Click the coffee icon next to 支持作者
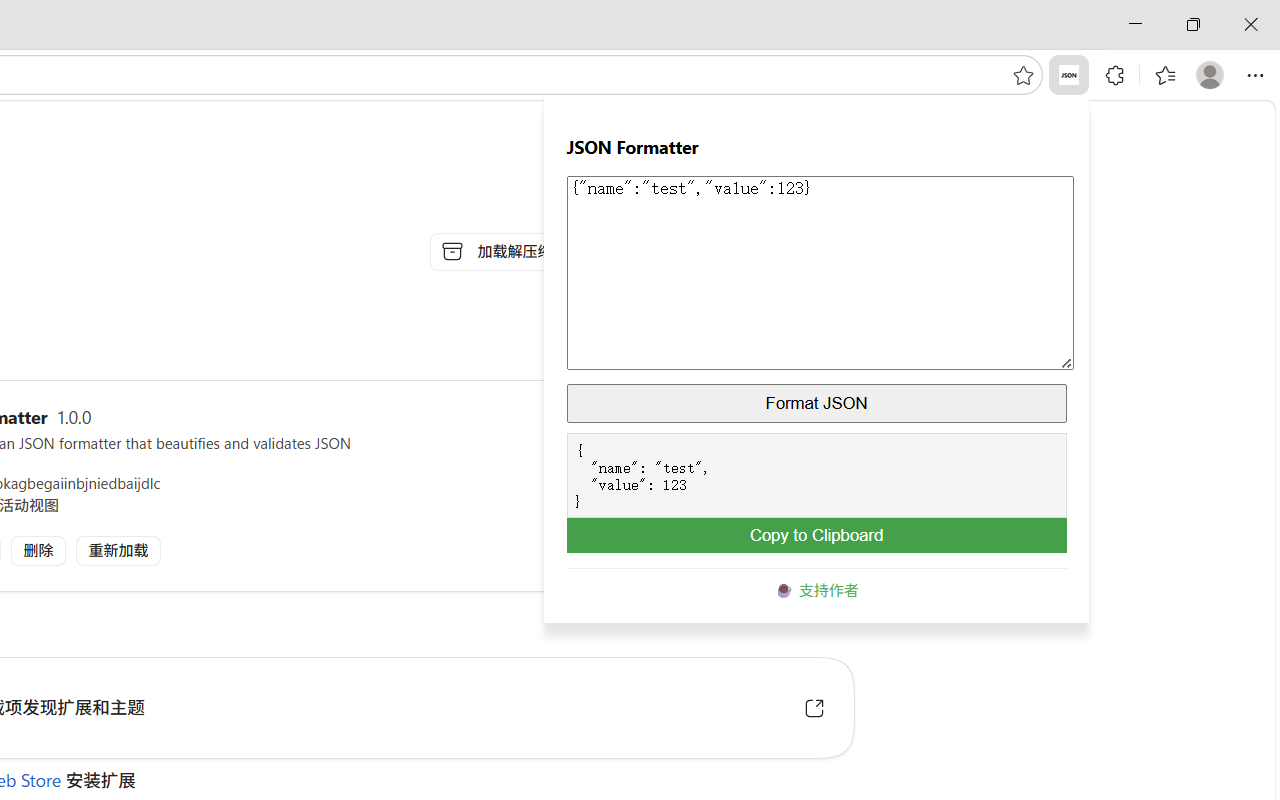Viewport: 1280px width, 800px height. tap(783, 590)
